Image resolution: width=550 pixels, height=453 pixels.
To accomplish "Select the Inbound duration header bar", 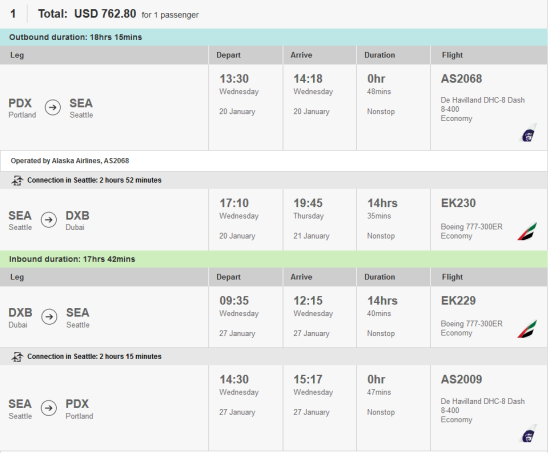I will pyautogui.click(x=274, y=259).
